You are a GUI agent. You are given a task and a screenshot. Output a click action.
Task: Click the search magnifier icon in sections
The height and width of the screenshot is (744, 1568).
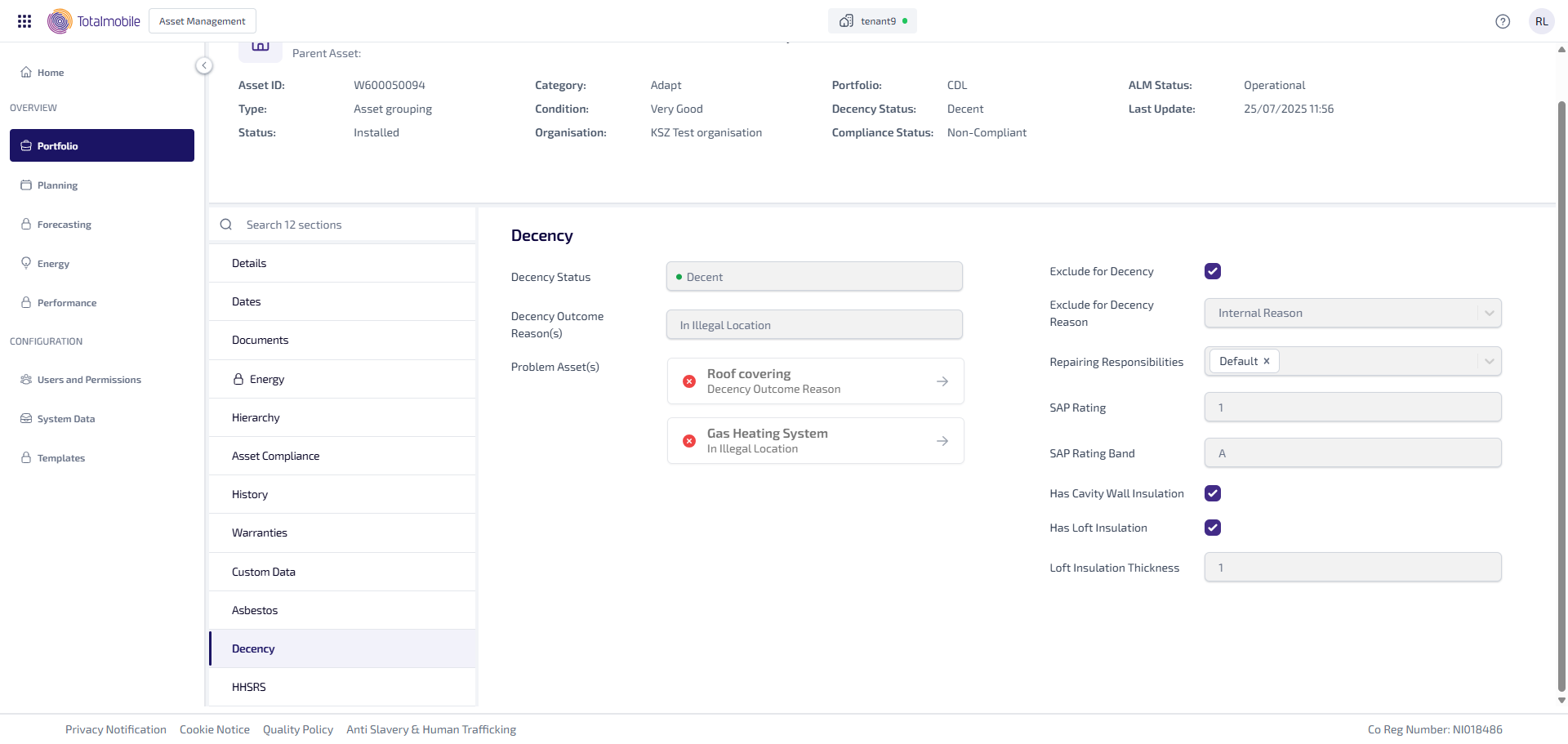226,225
